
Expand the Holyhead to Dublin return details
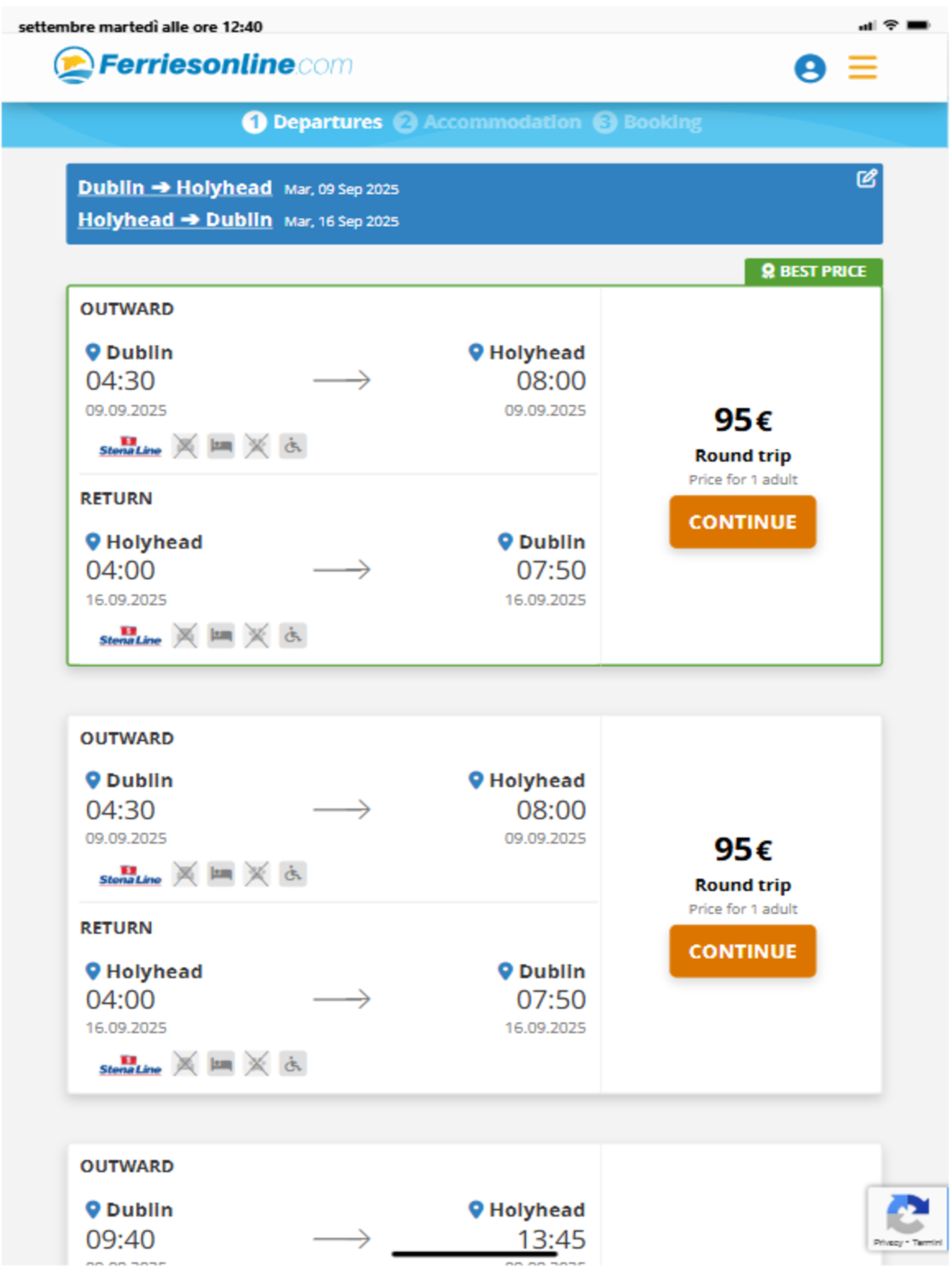pos(174,219)
